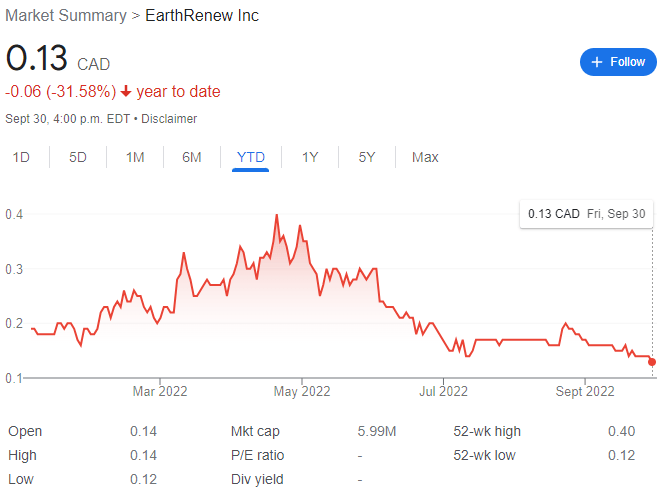Screen dimensions: 661x500
Task: Open the 1M chart range
Action: [135, 157]
